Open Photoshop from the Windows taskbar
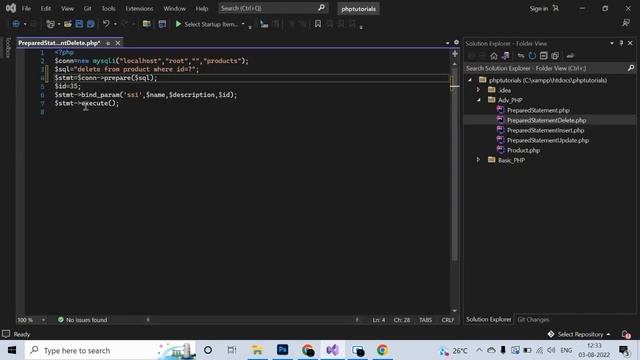 coord(282,350)
